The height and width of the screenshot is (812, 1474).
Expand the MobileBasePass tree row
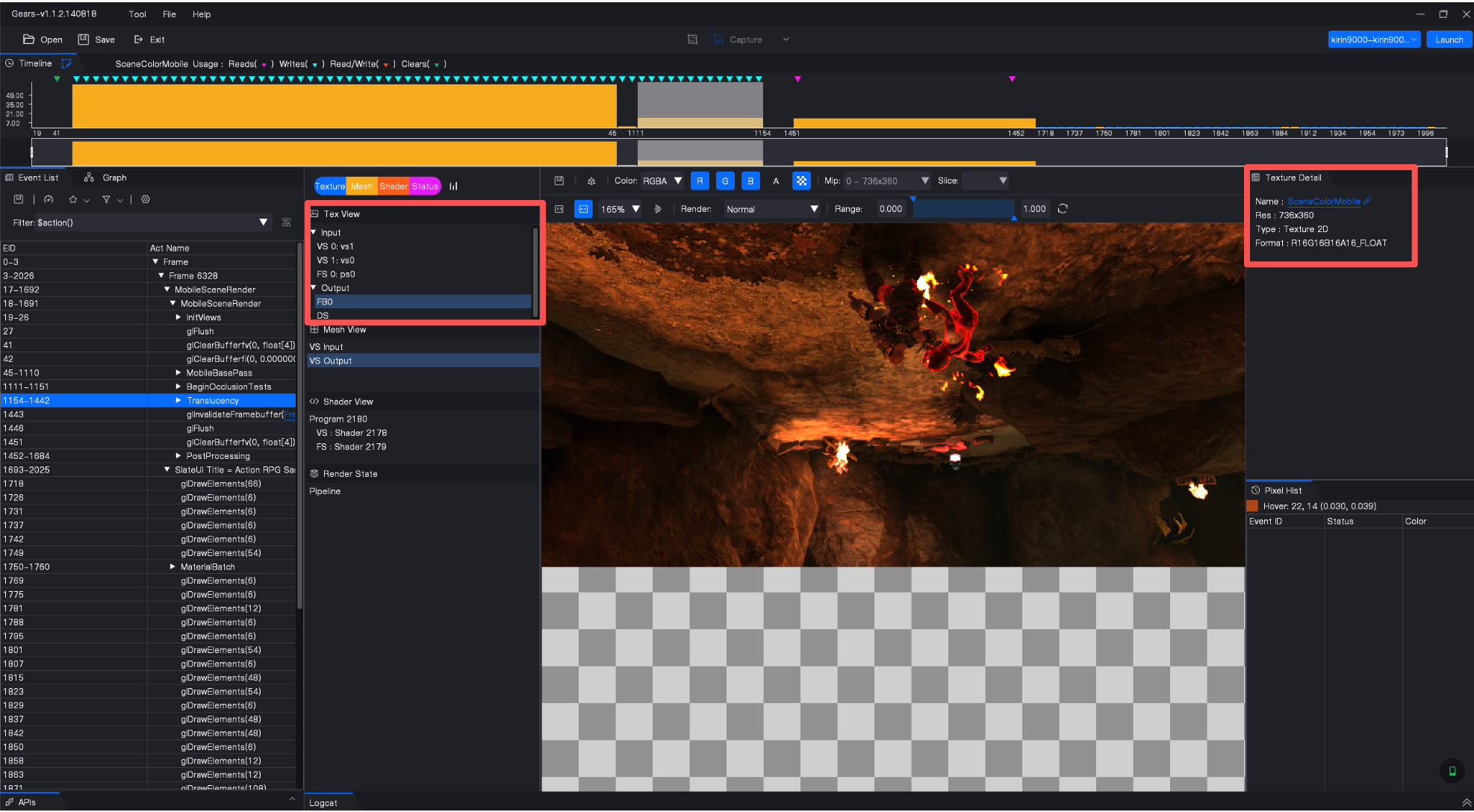click(178, 372)
